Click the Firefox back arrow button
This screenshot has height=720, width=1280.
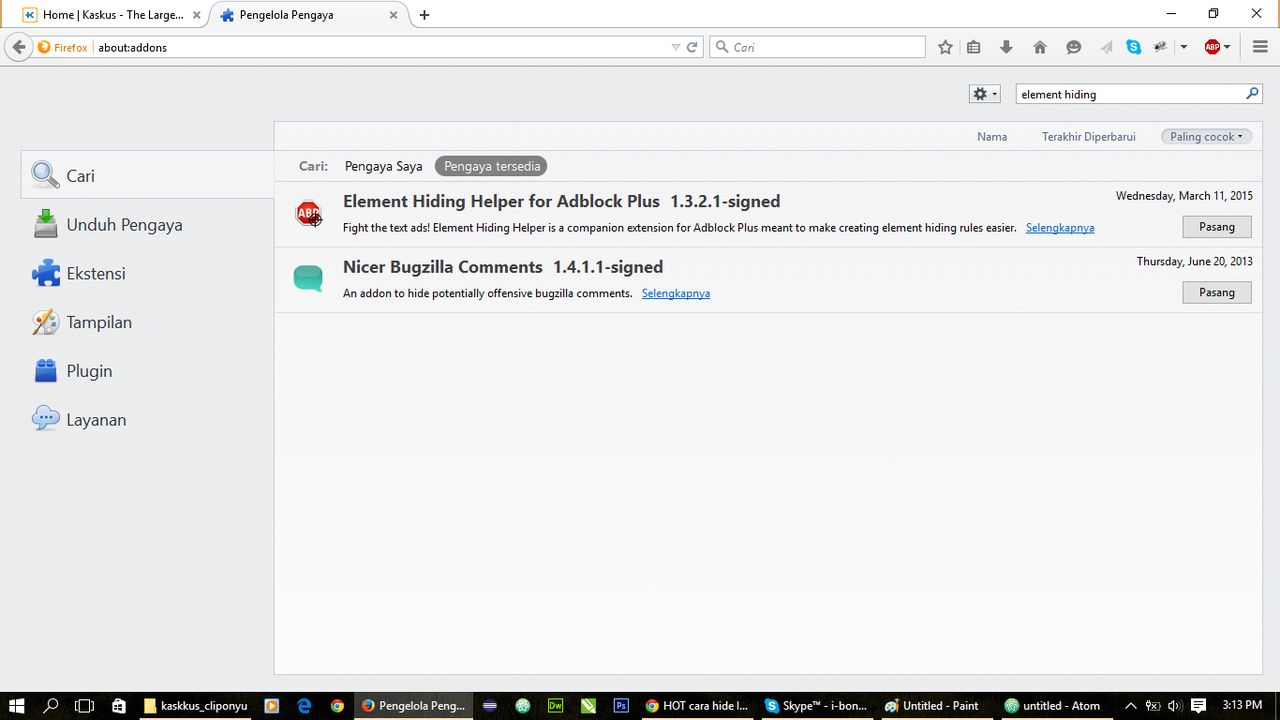coord(18,47)
